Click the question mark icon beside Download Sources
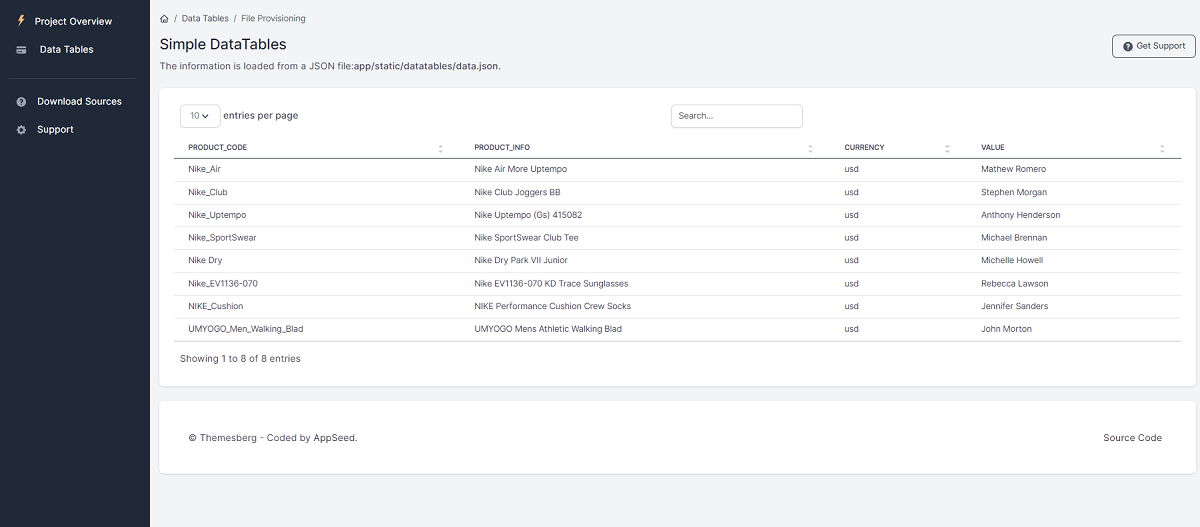This screenshot has height=527, width=1200. tap(21, 102)
